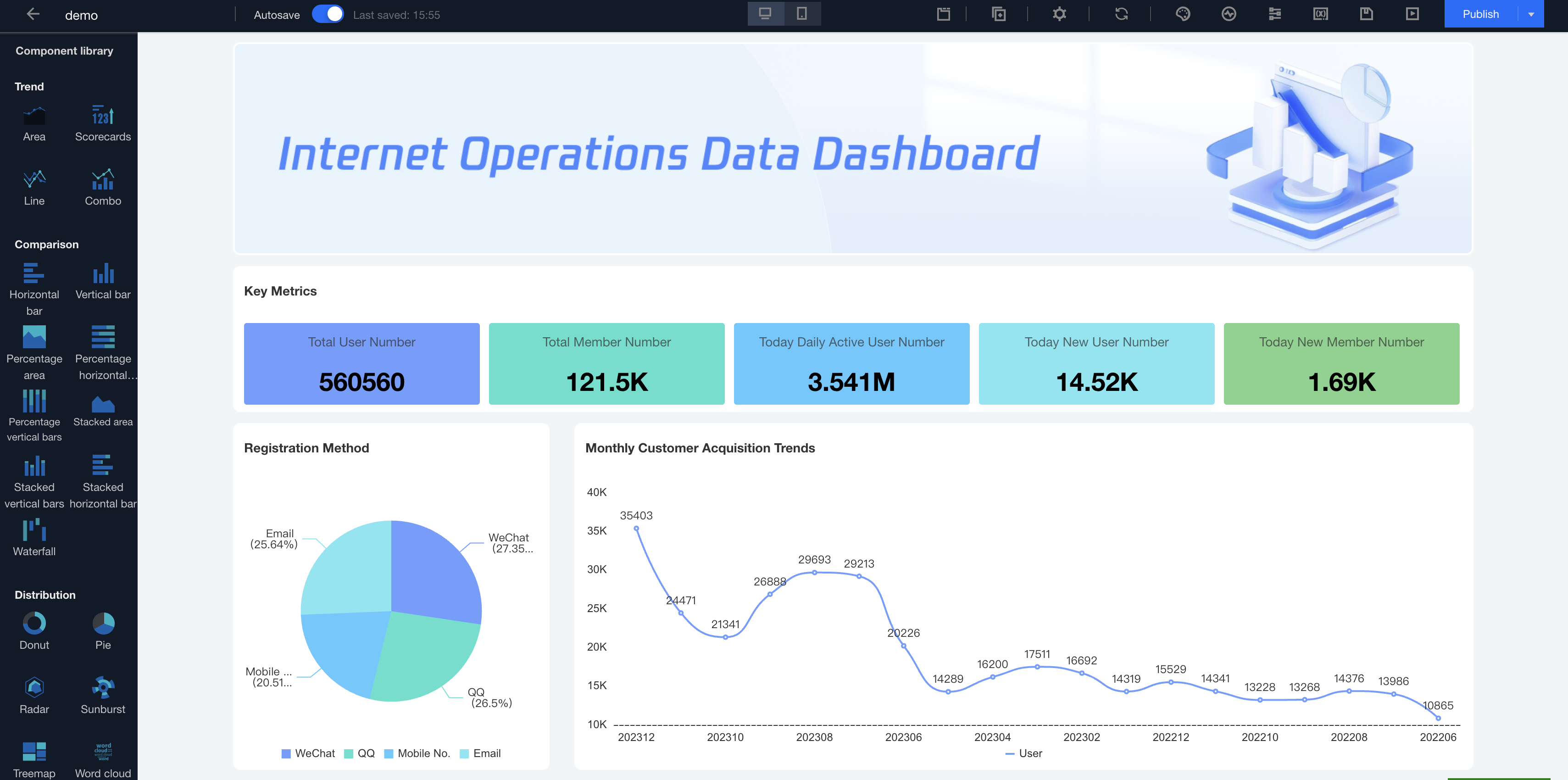This screenshot has height=780, width=1568.
Task: Click the WeChat legend color swatch
Action: point(286,754)
